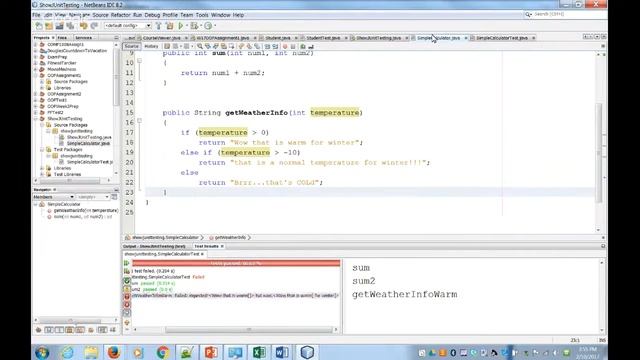Click the Search input field
This screenshot has height=360, width=640.
(567, 14)
